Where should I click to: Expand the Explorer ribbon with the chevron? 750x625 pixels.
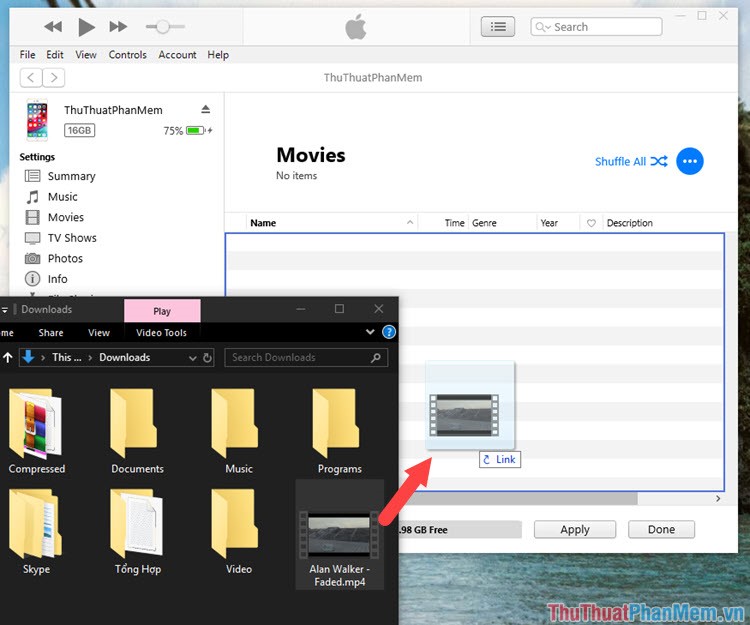click(x=370, y=332)
